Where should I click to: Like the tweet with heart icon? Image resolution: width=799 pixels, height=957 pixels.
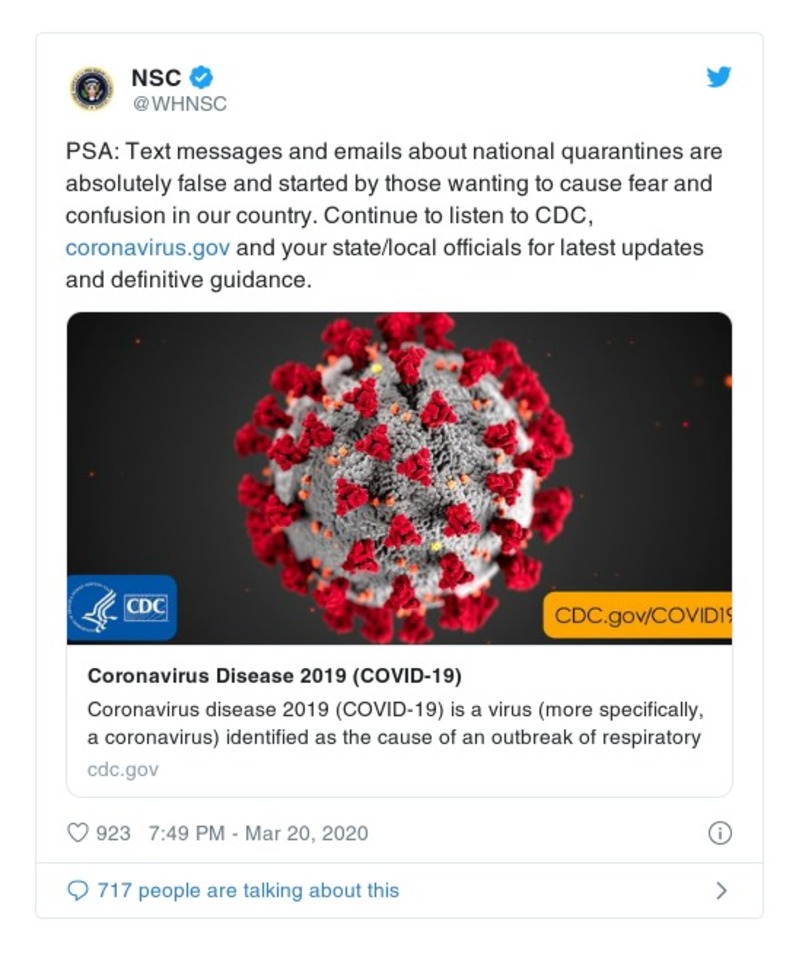[x=78, y=832]
